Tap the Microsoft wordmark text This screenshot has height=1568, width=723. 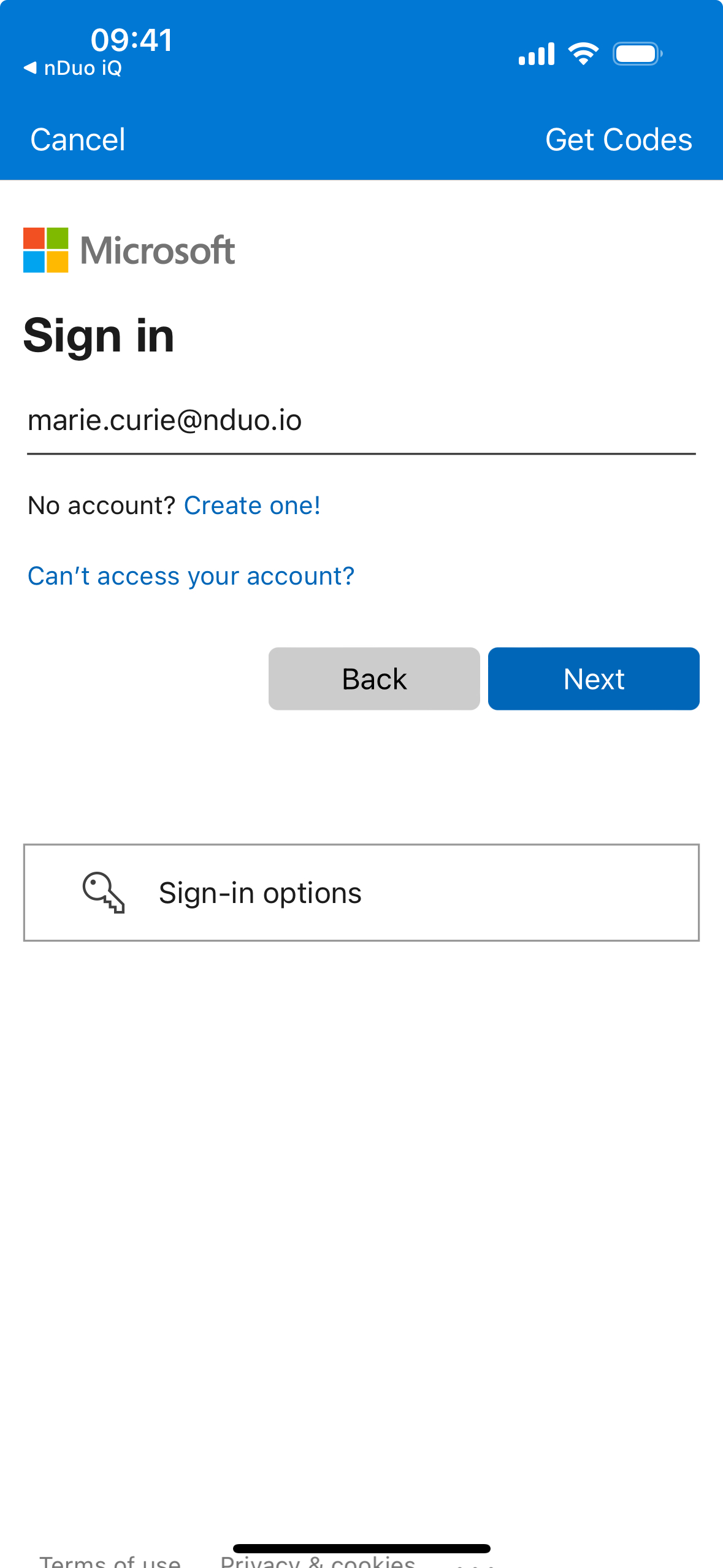(x=158, y=250)
